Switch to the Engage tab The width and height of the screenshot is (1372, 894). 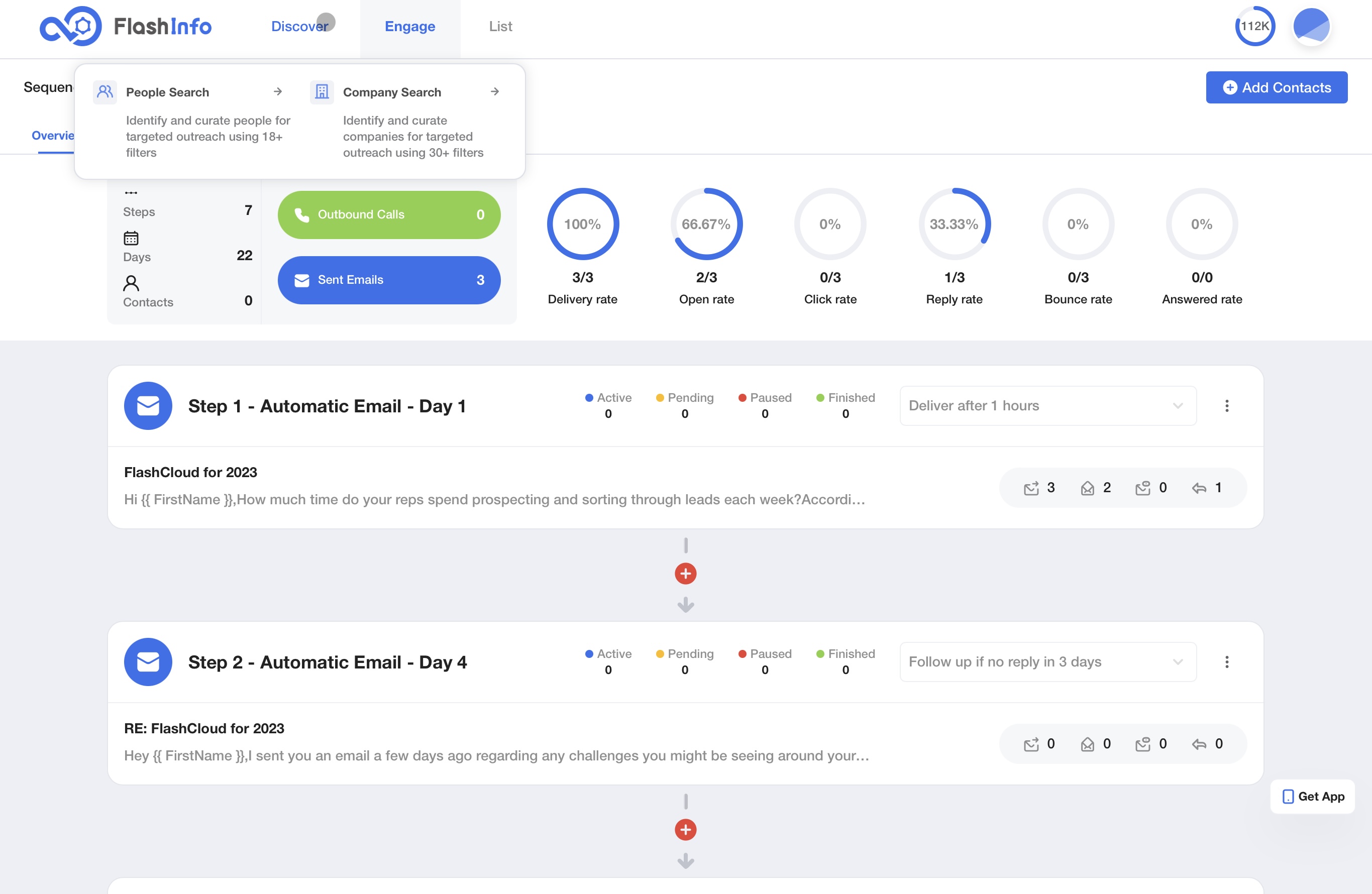410,27
